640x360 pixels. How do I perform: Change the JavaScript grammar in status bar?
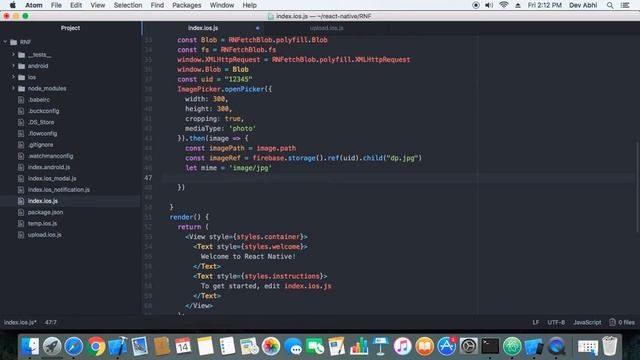click(x=587, y=322)
